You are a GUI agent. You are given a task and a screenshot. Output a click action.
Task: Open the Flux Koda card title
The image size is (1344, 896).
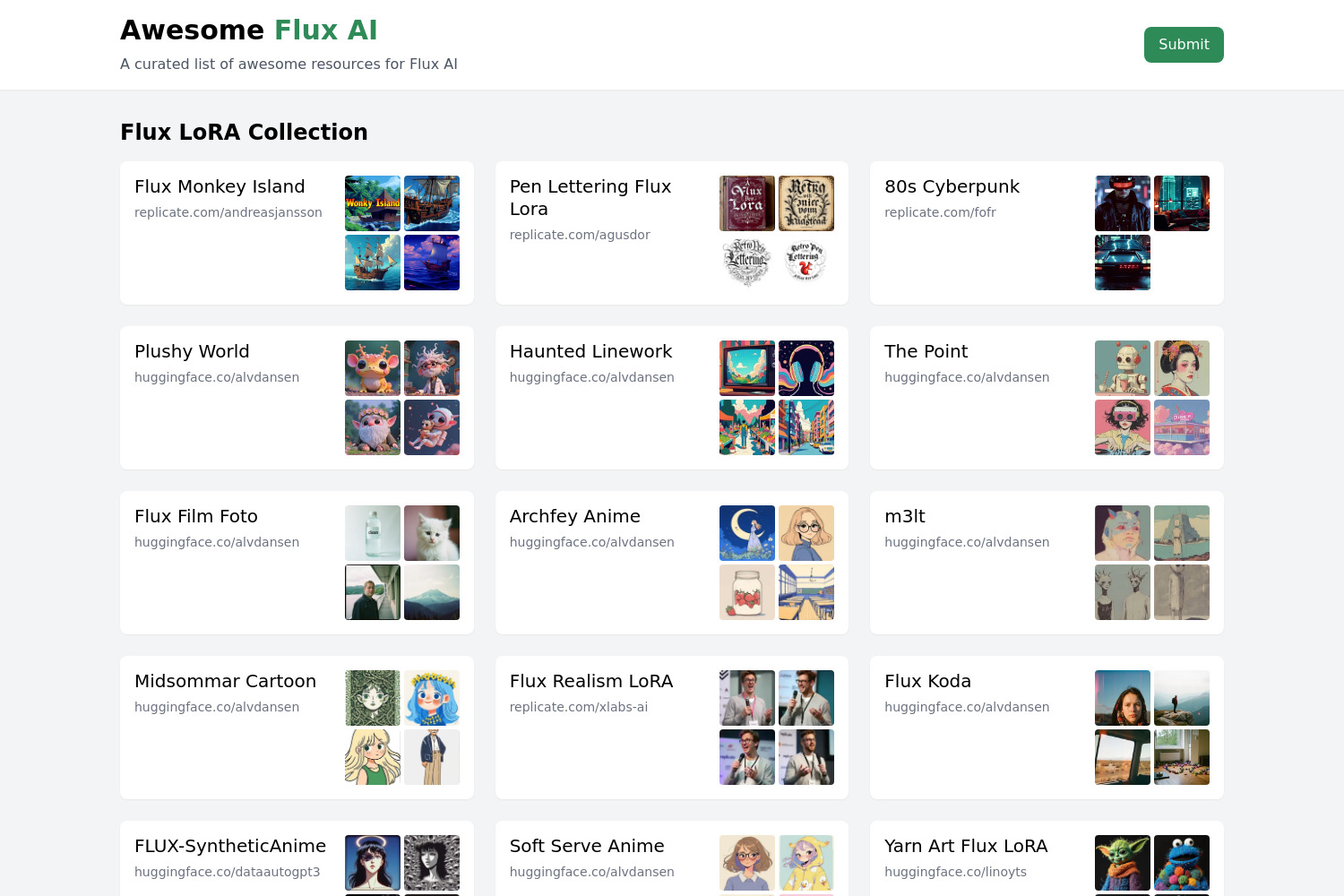[927, 681]
